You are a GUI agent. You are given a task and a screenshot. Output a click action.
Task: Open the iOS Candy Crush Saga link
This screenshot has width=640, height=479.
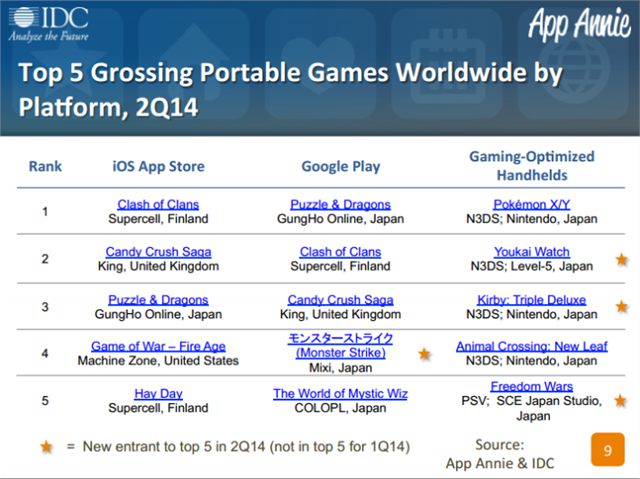pos(158,252)
